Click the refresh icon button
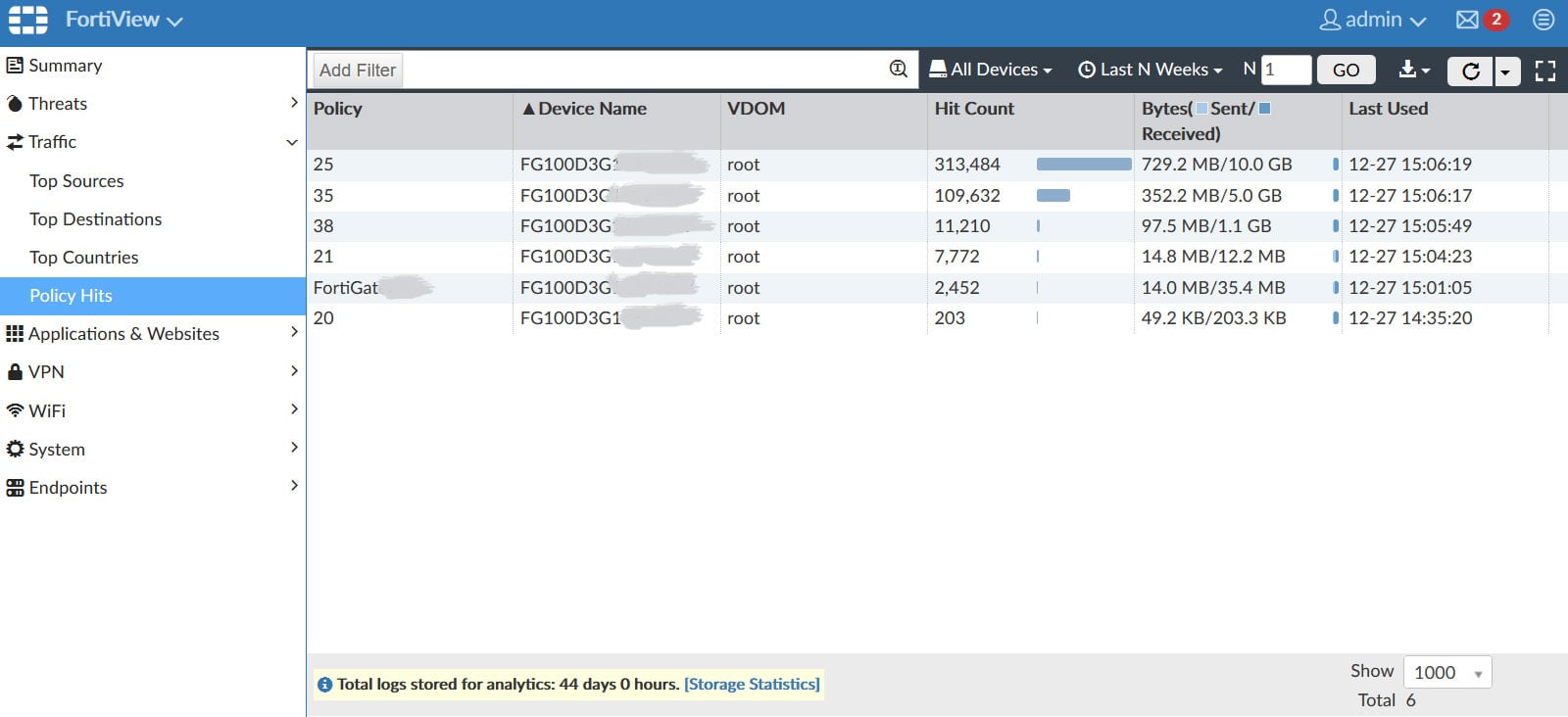This screenshot has width=1568, height=717. 1470,71
